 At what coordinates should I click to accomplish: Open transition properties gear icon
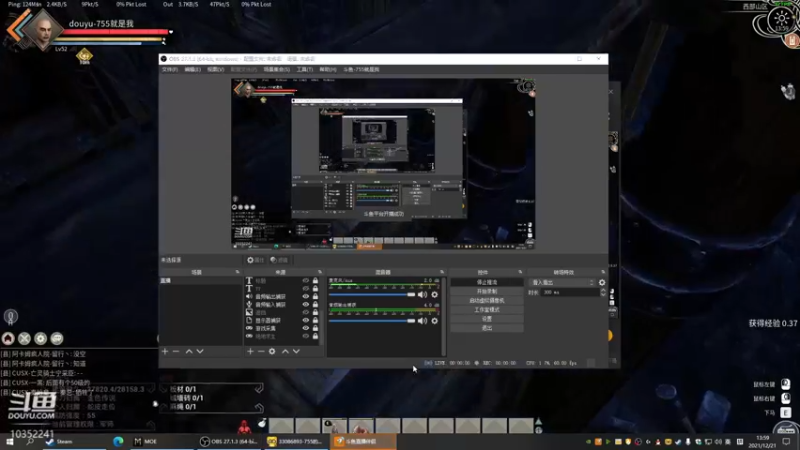click(x=602, y=282)
